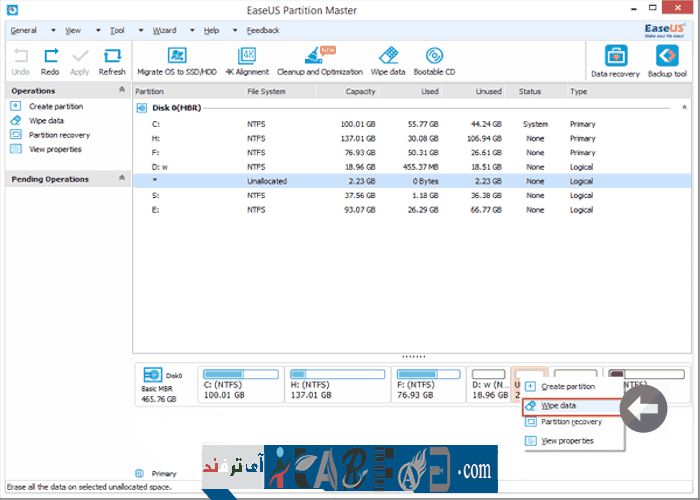
Task: Click Partition recovery in the Operations sidebar
Action: [x=59, y=135]
